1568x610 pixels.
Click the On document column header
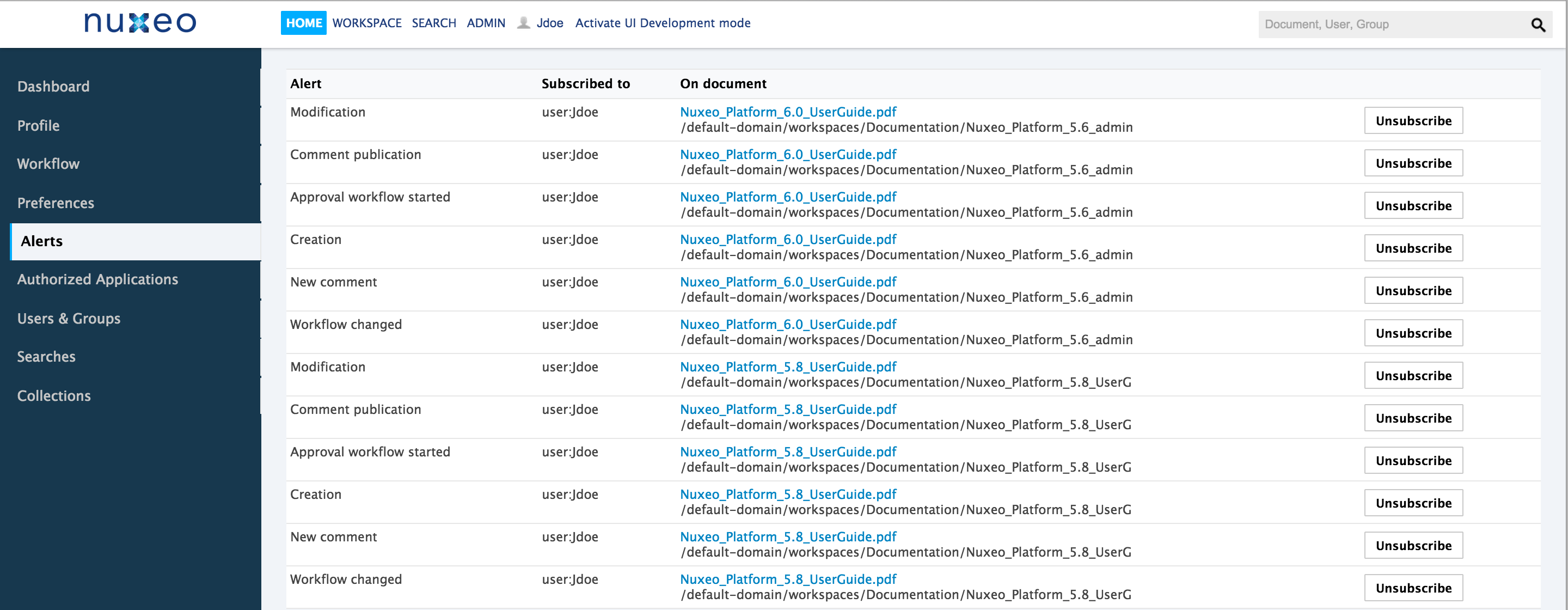pyautogui.click(x=723, y=84)
